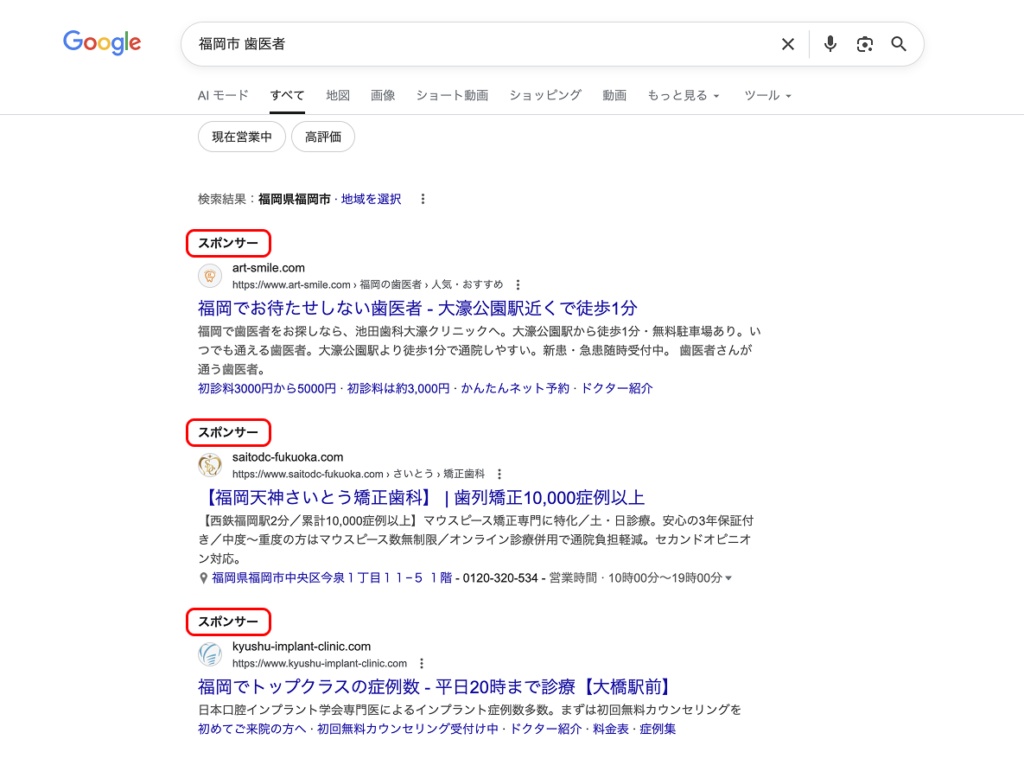Click the phone number 0120-320-534
This screenshot has width=1024, height=765.
coord(500,578)
